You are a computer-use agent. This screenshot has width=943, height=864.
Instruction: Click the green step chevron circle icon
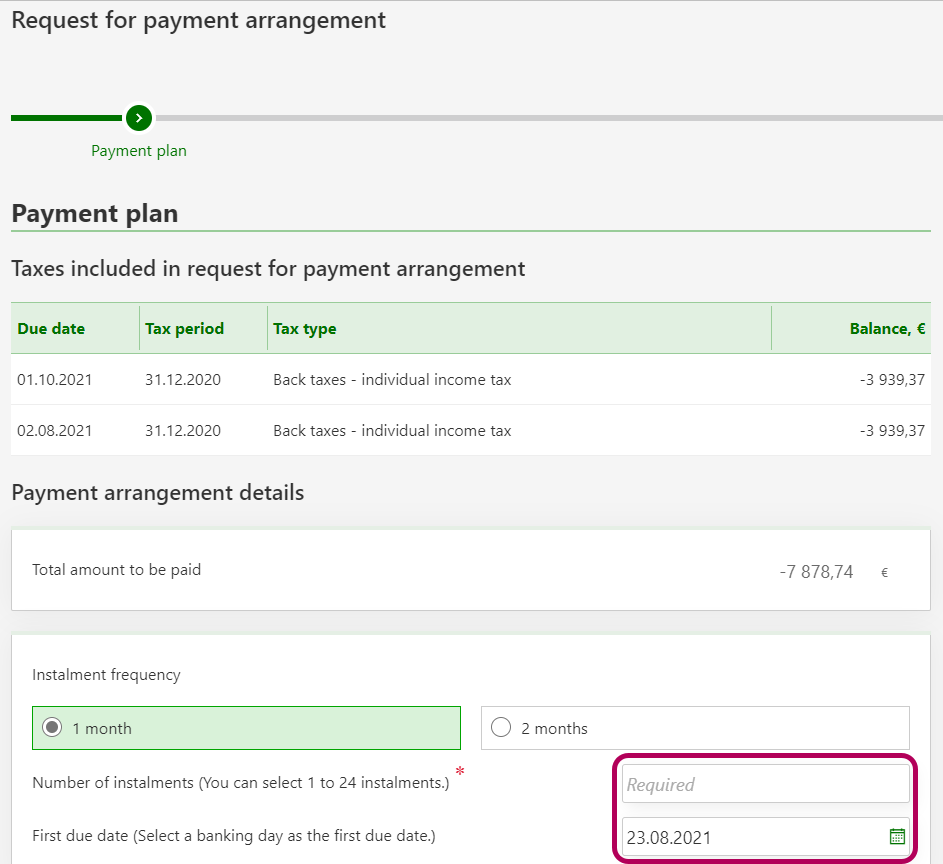point(139,118)
